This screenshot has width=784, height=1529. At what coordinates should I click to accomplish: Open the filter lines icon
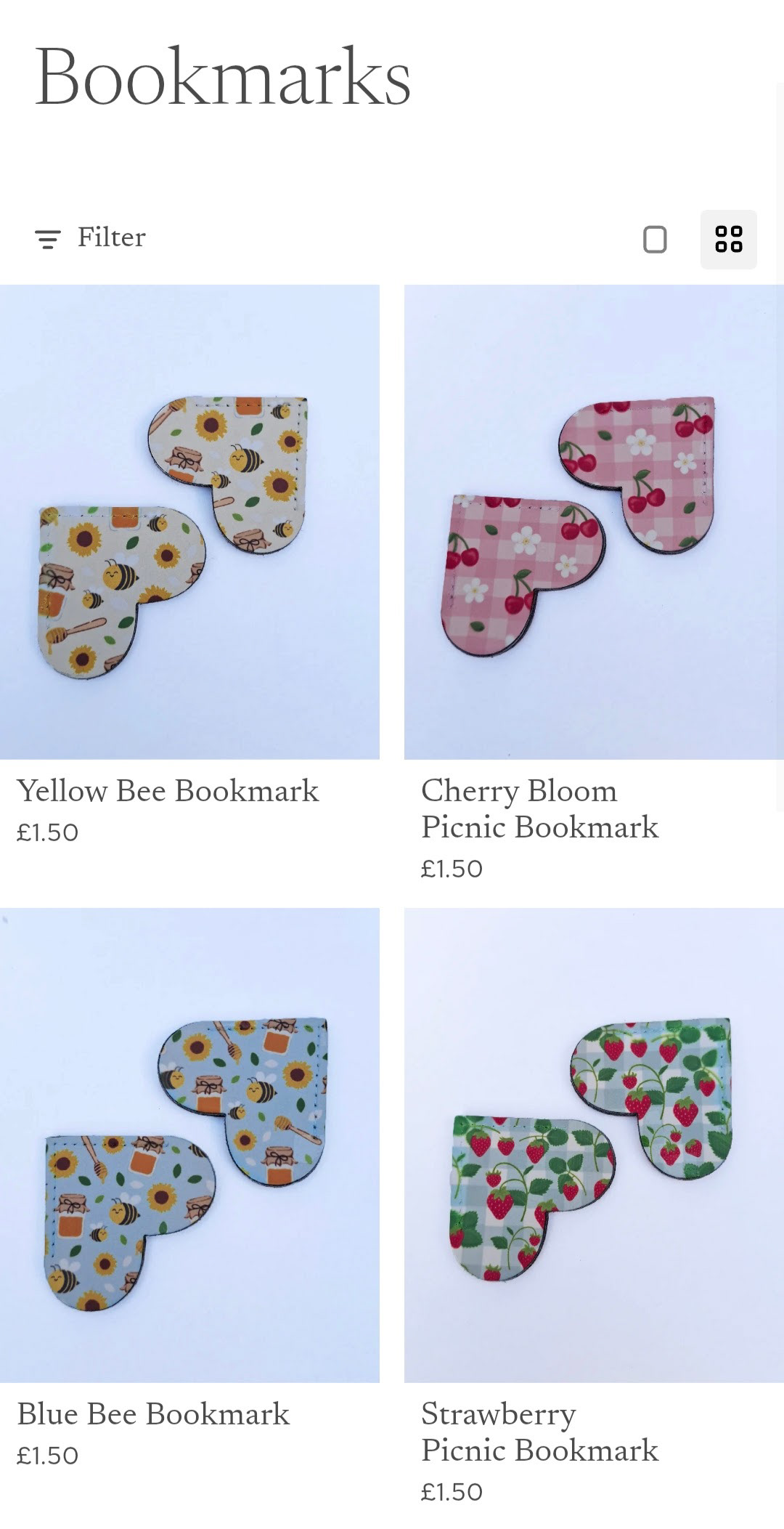[48, 239]
